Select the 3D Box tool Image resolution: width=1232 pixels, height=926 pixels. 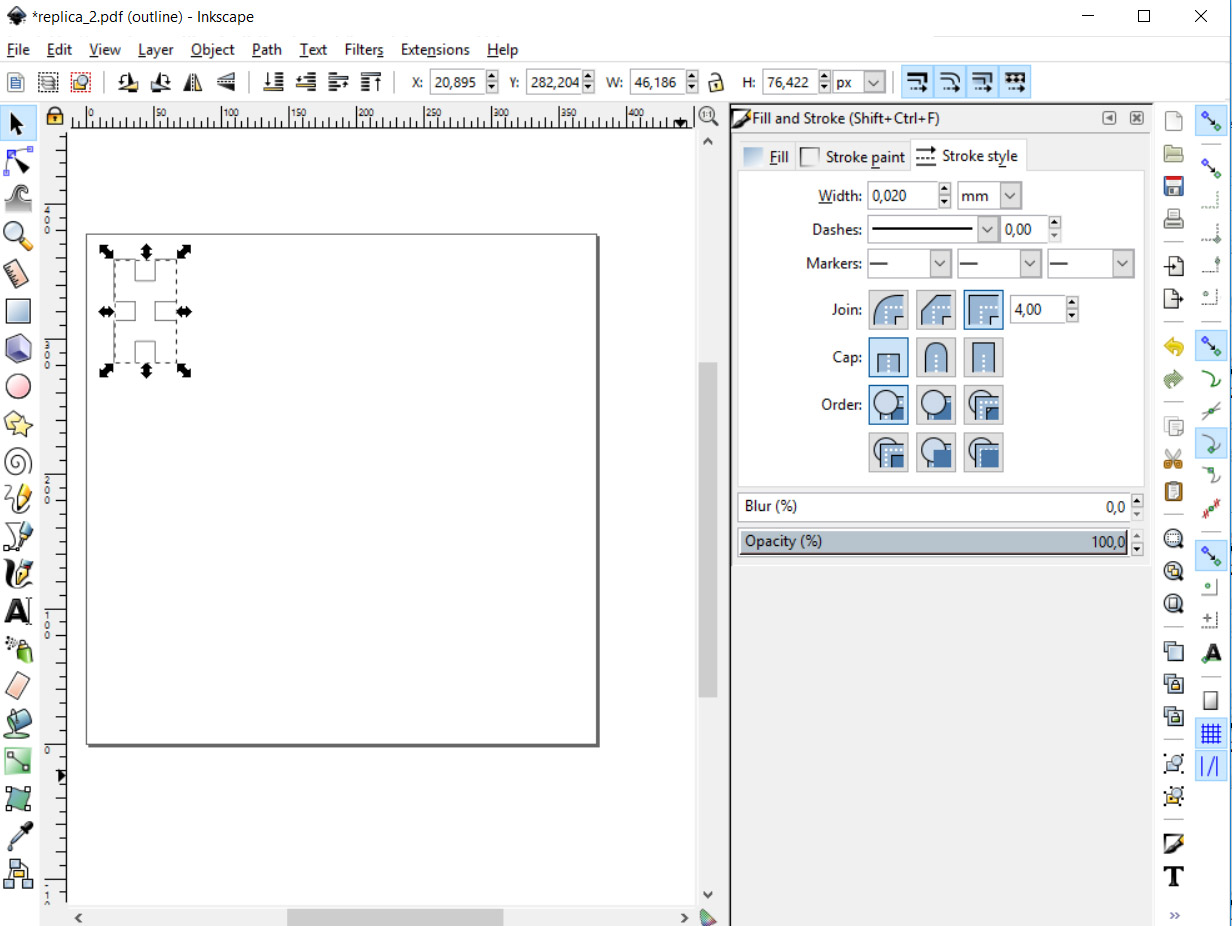click(18, 349)
